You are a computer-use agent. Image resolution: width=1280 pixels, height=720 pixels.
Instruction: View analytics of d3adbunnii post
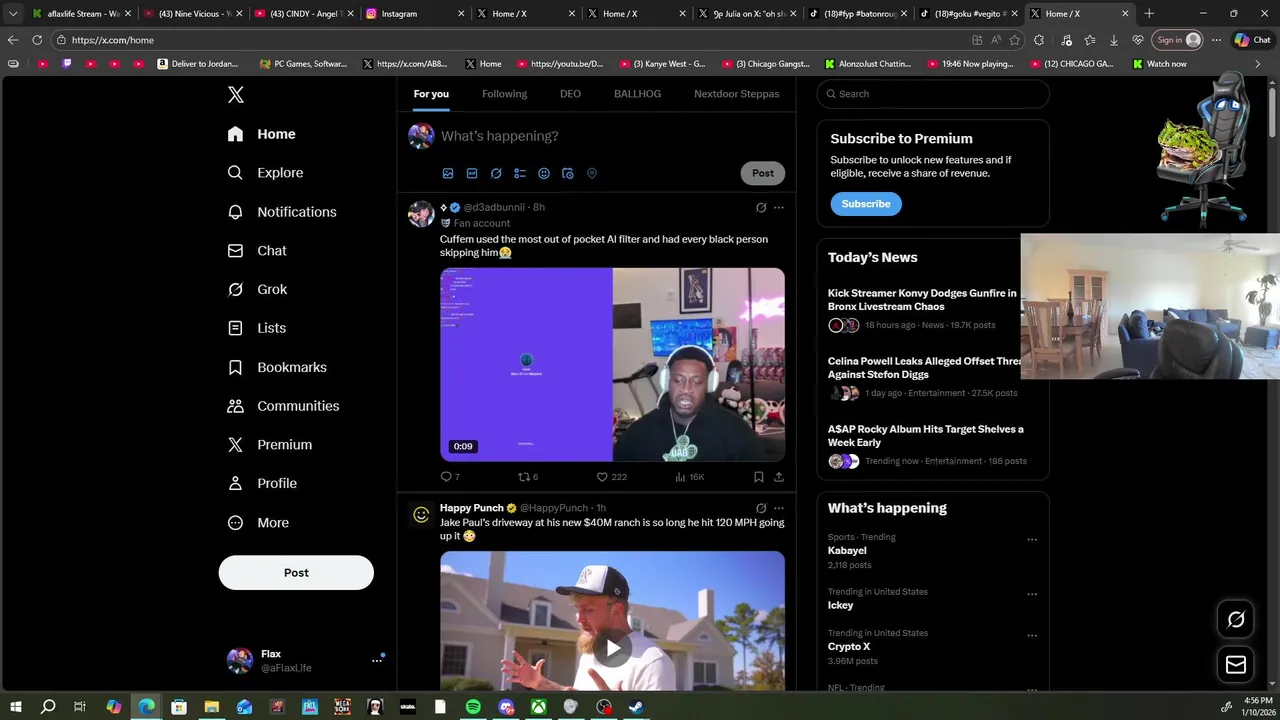[x=690, y=477]
